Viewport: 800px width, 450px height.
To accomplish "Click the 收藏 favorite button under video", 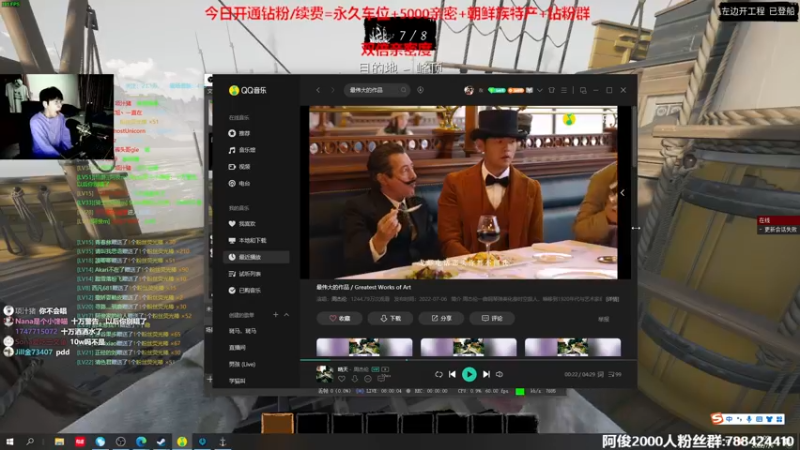I will pos(339,318).
